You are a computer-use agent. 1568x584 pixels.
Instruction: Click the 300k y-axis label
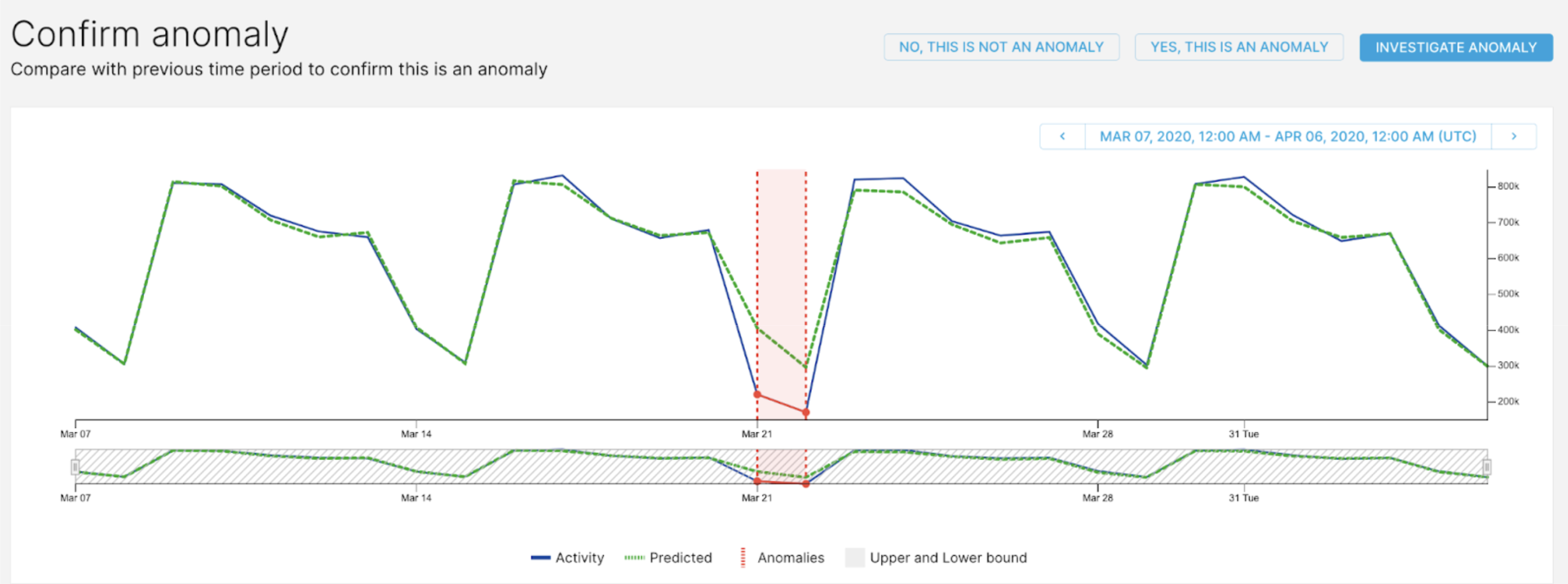pyautogui.click(x=1508, y=366)
